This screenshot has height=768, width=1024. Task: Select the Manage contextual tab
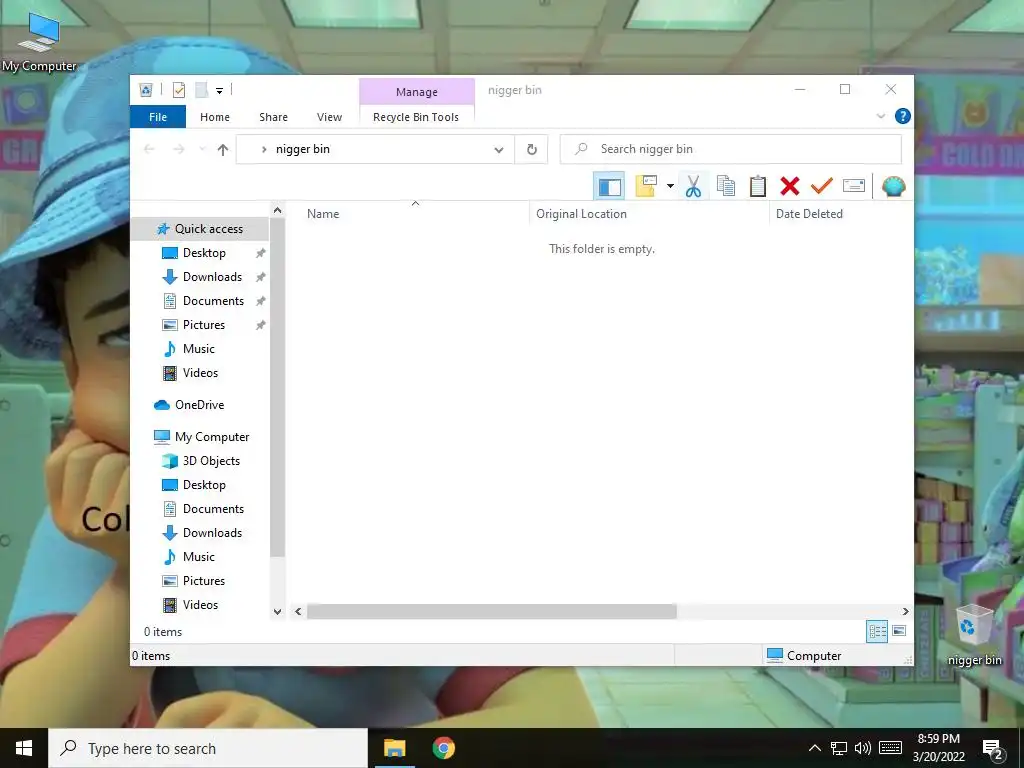(x=417, y=92)
